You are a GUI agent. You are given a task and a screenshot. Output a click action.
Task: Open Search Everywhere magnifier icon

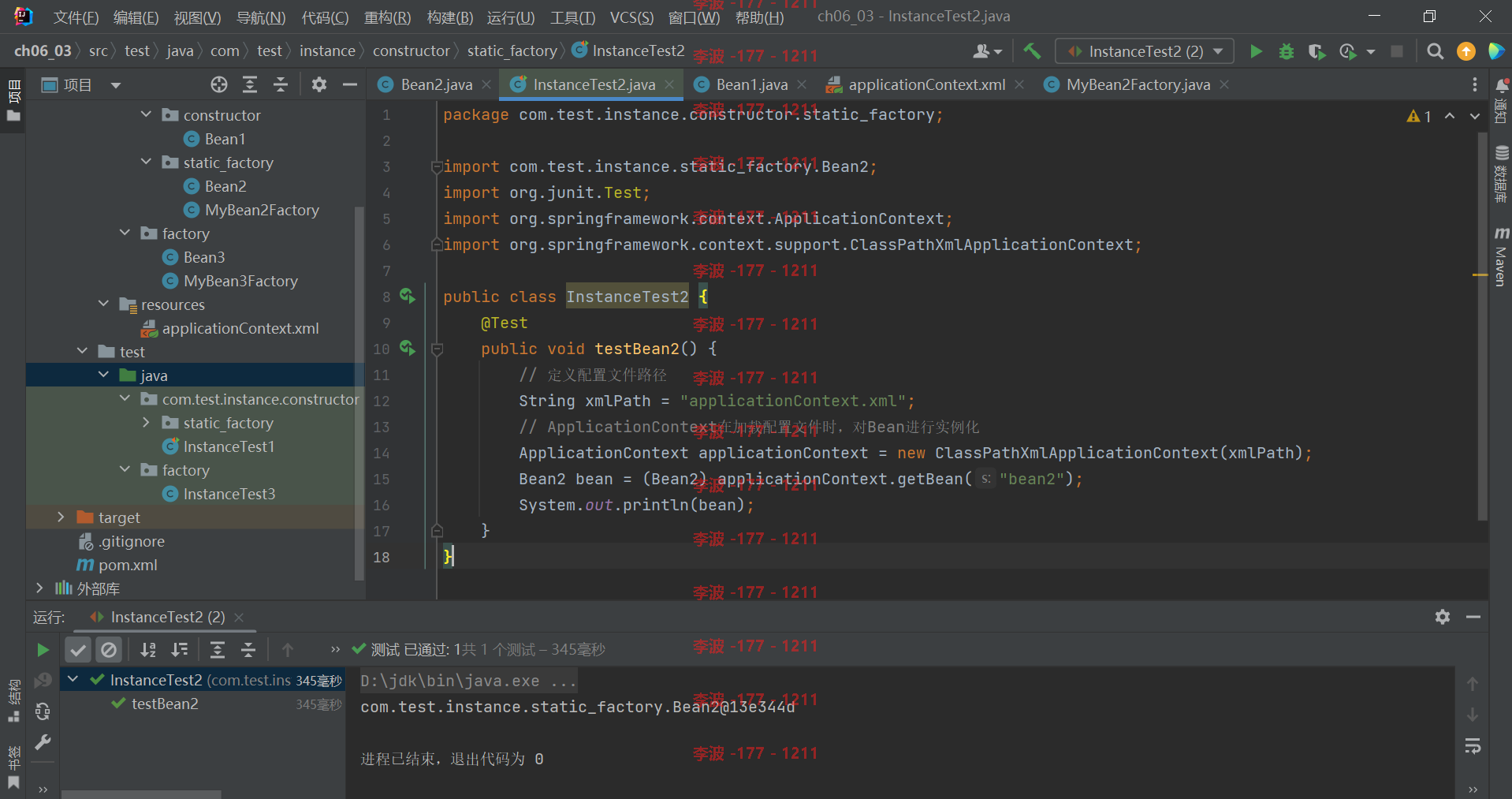(1436, 51)
